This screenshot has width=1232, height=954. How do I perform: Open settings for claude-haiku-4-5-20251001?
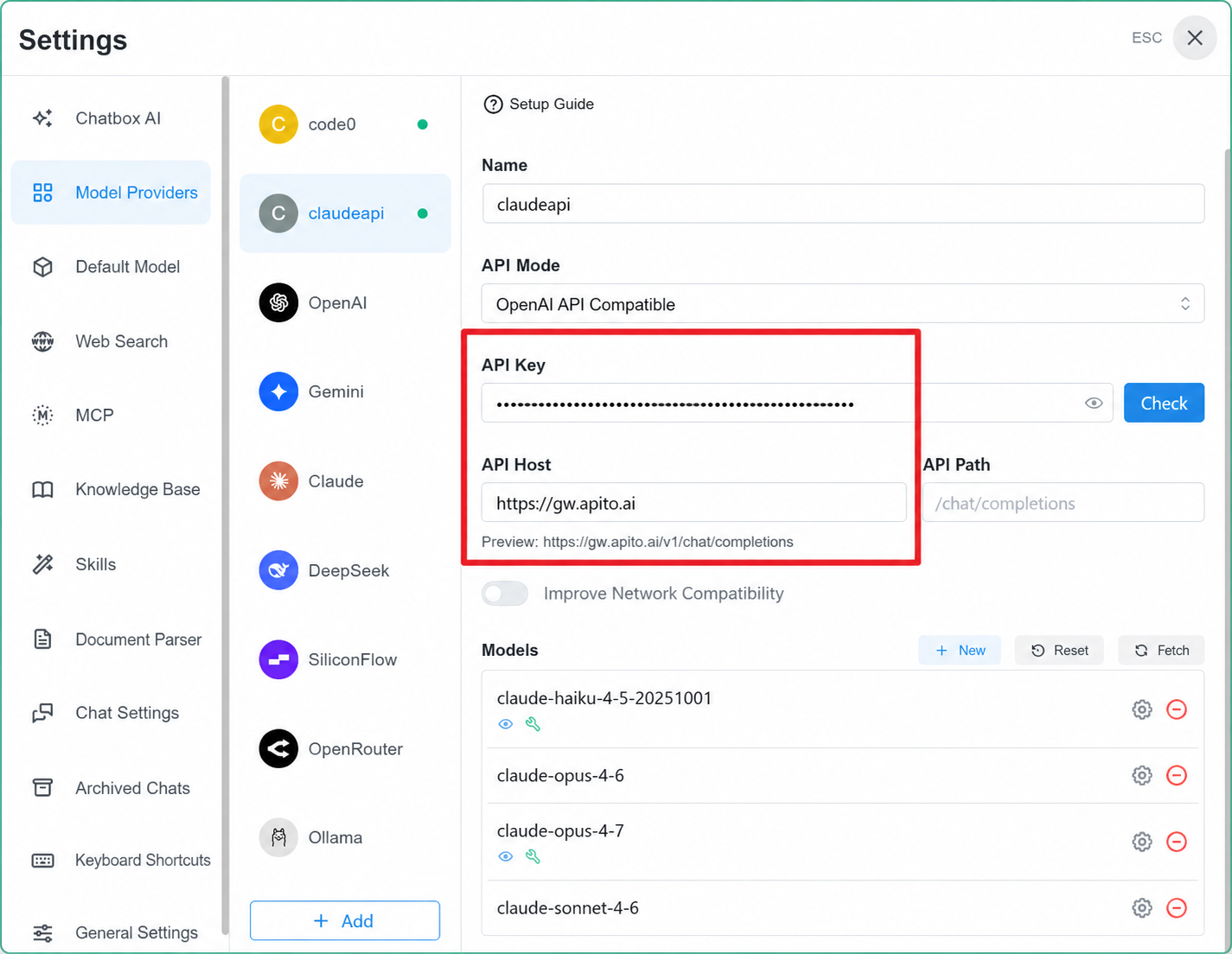[x=1142, y=709]
